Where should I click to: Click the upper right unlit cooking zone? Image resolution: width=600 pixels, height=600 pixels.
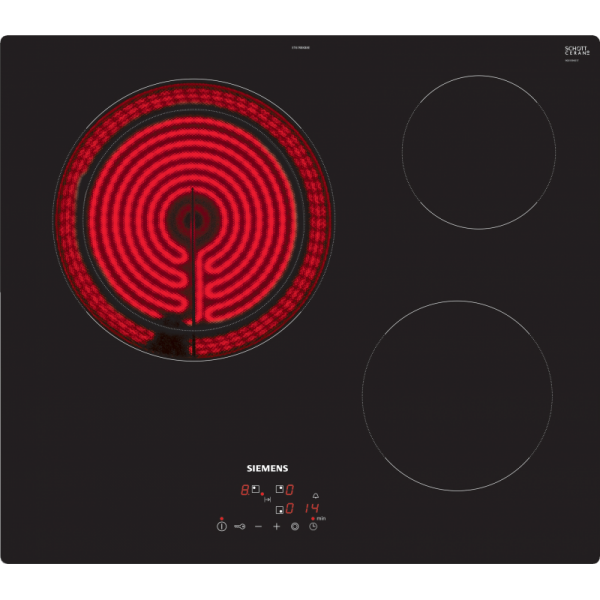coord(479,152)
